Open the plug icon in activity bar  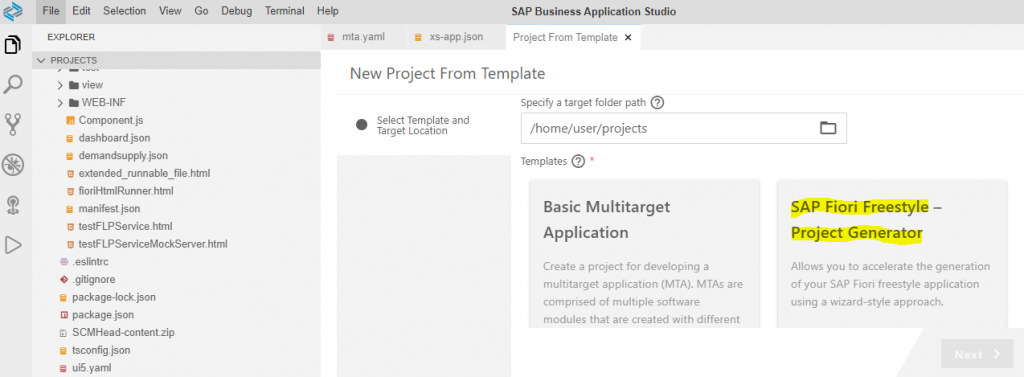13,205
